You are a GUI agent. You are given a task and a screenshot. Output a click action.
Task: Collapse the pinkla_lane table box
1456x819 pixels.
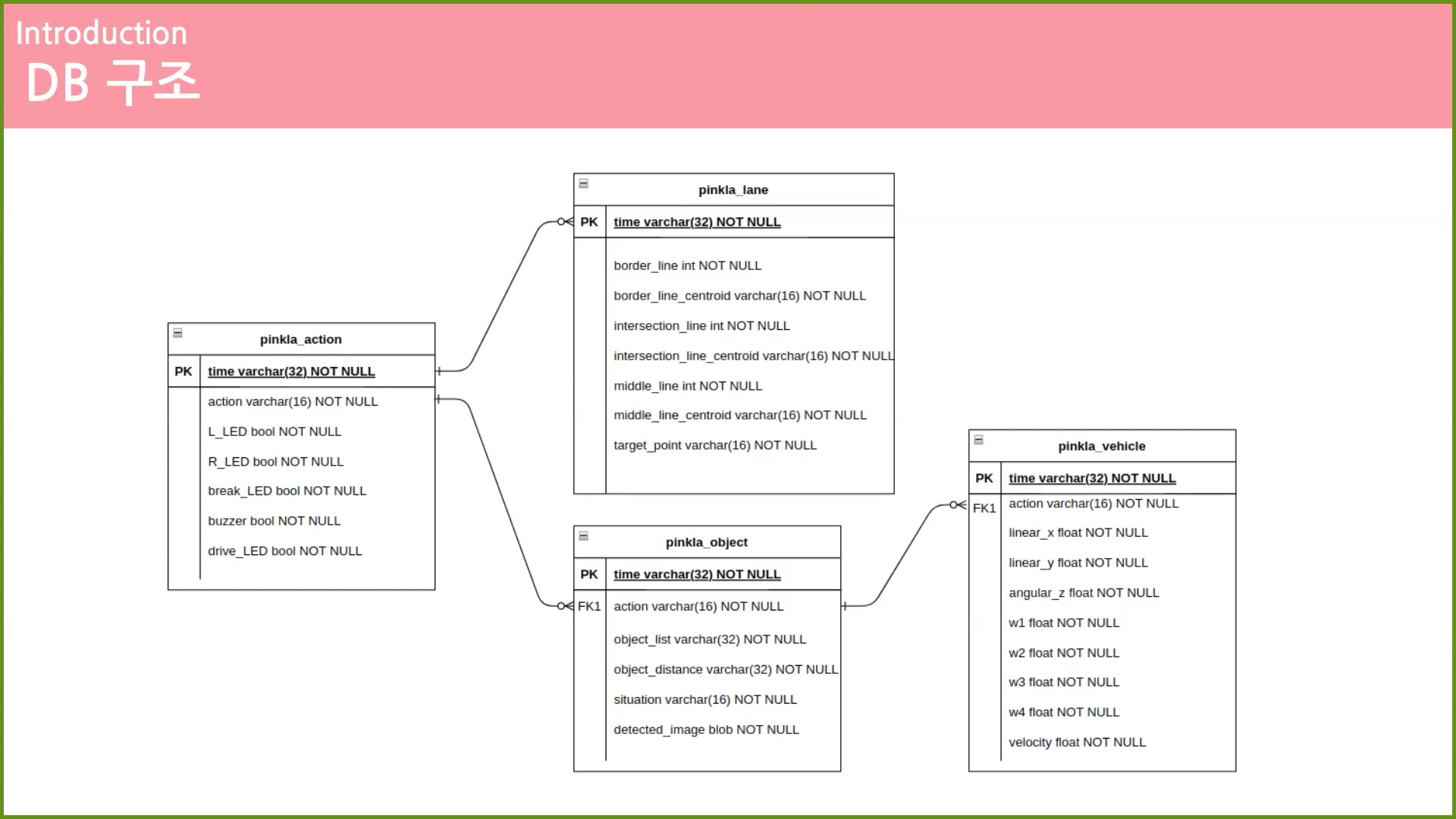click(583, 184)
